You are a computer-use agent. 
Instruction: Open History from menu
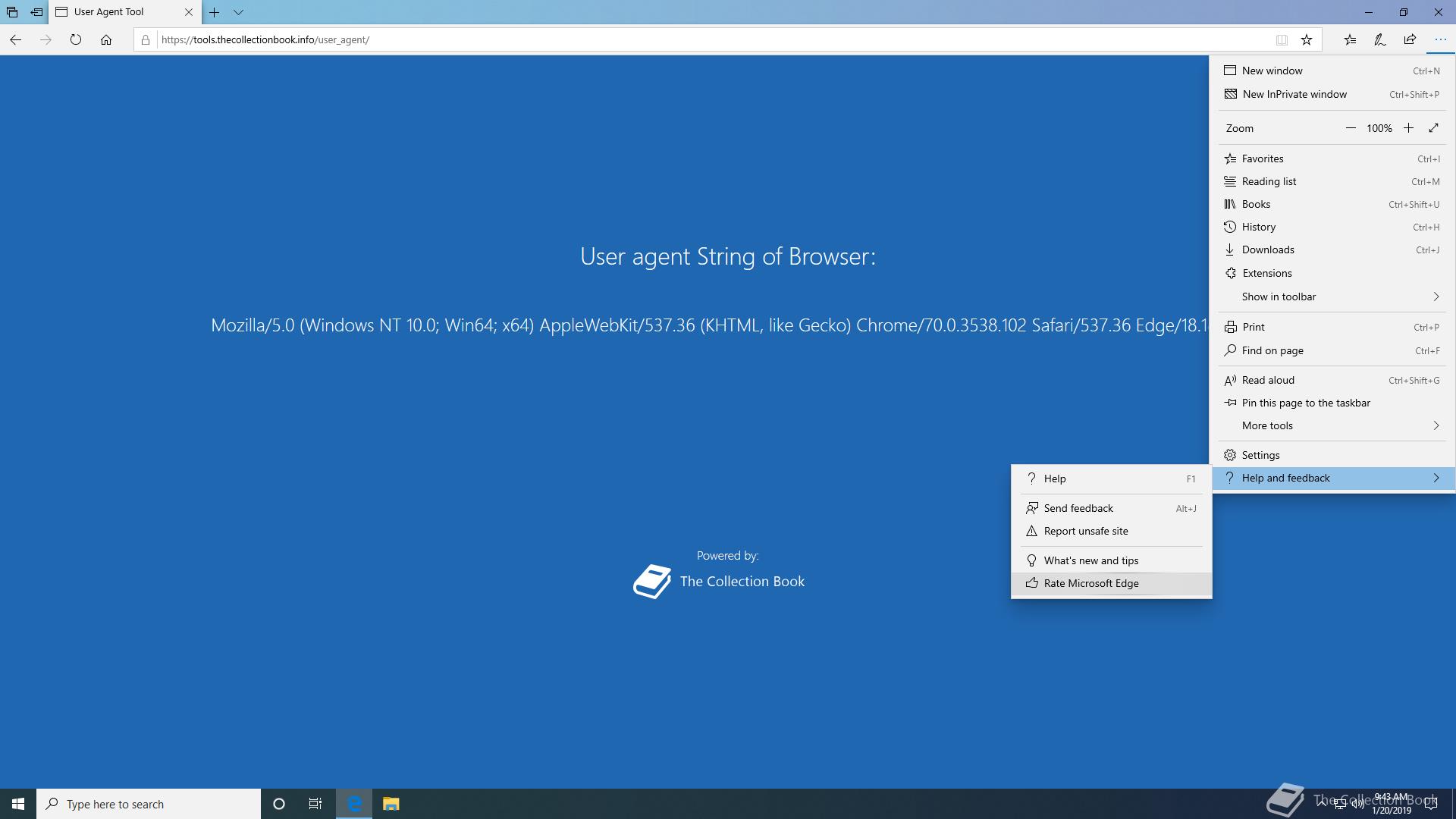click(1332, 227)
